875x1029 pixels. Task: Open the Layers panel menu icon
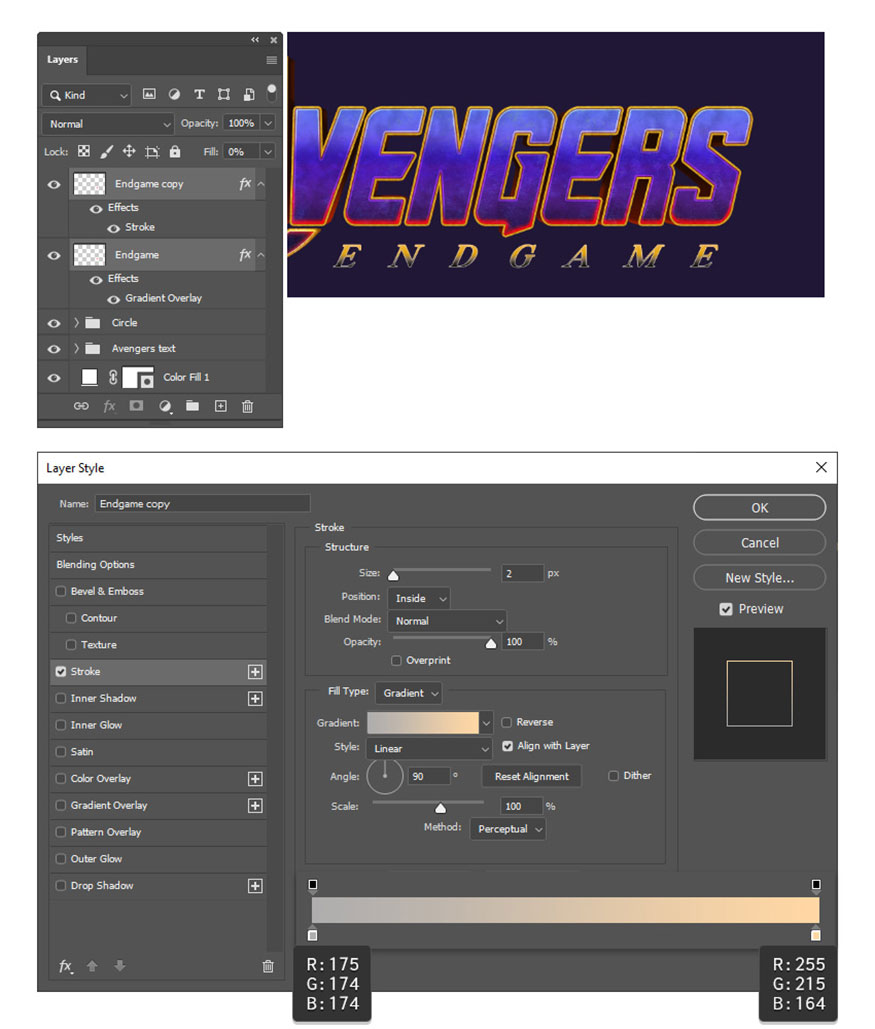click(x=271, y=60)
